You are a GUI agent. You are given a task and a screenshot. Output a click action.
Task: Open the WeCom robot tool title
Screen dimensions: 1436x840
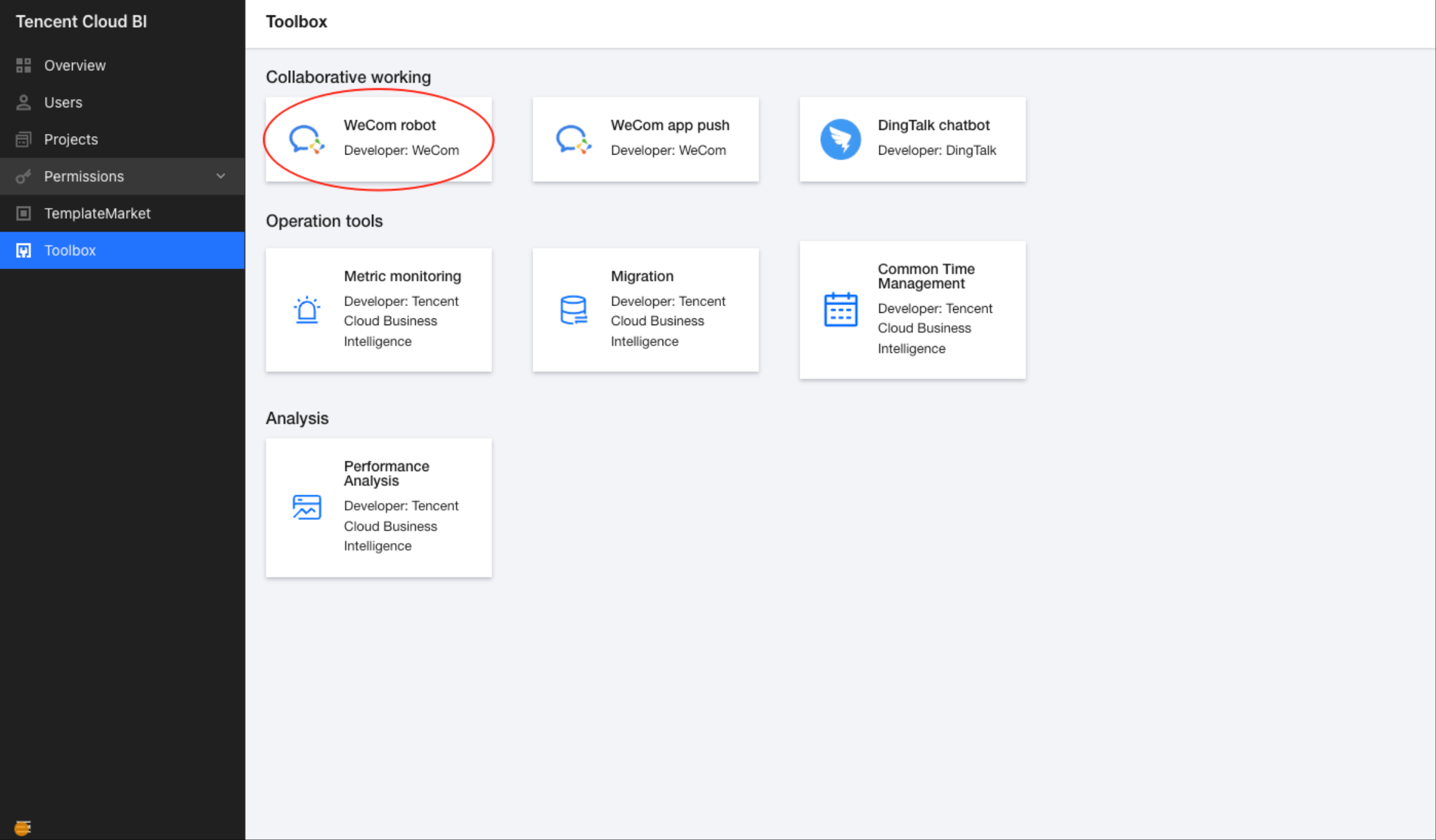click(389, 125)
